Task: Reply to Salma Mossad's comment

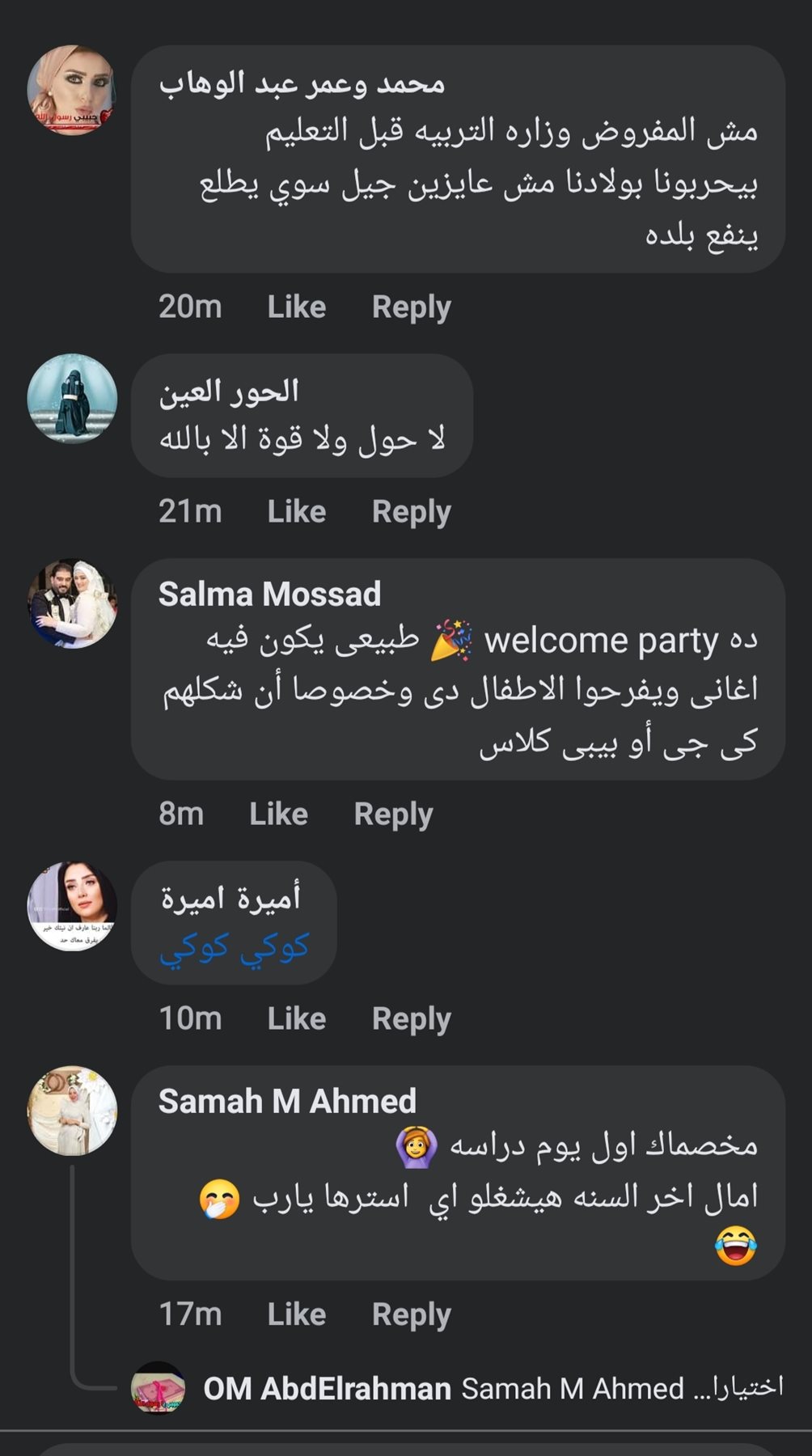Action: pyautogui.click(x=393, y=815)
